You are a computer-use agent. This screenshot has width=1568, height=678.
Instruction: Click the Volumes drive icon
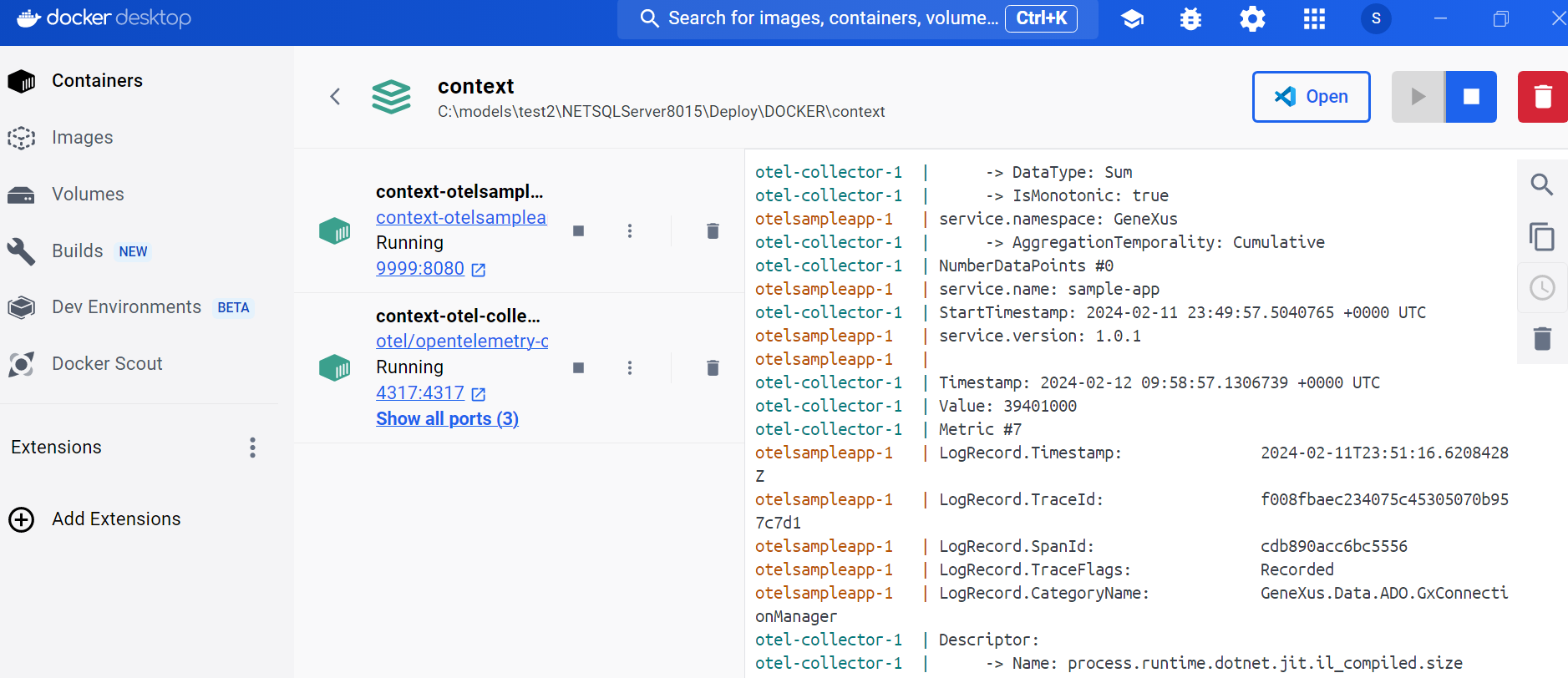pos(21,195)
